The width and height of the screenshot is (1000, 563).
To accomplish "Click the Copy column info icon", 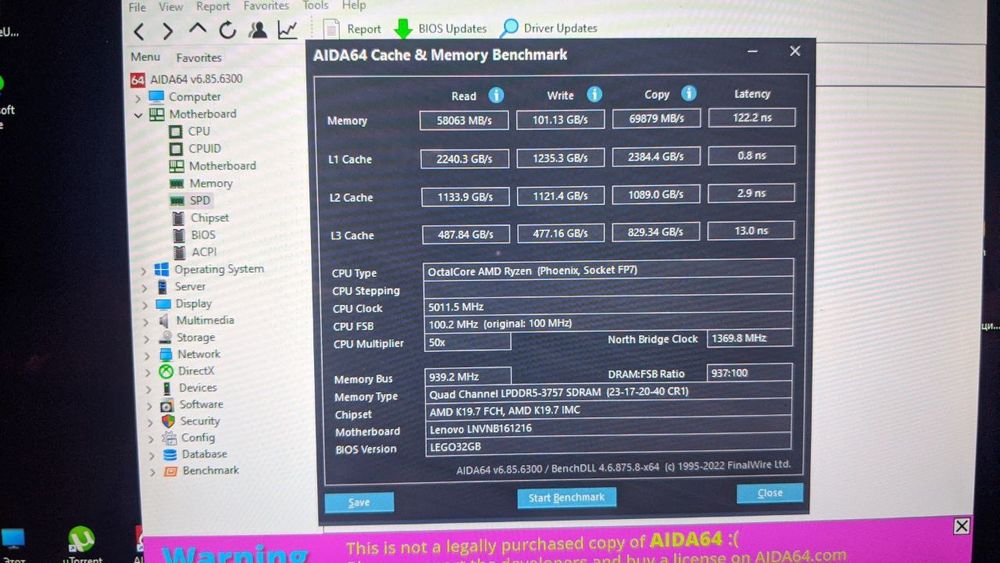I will click(x=689, y=93).
